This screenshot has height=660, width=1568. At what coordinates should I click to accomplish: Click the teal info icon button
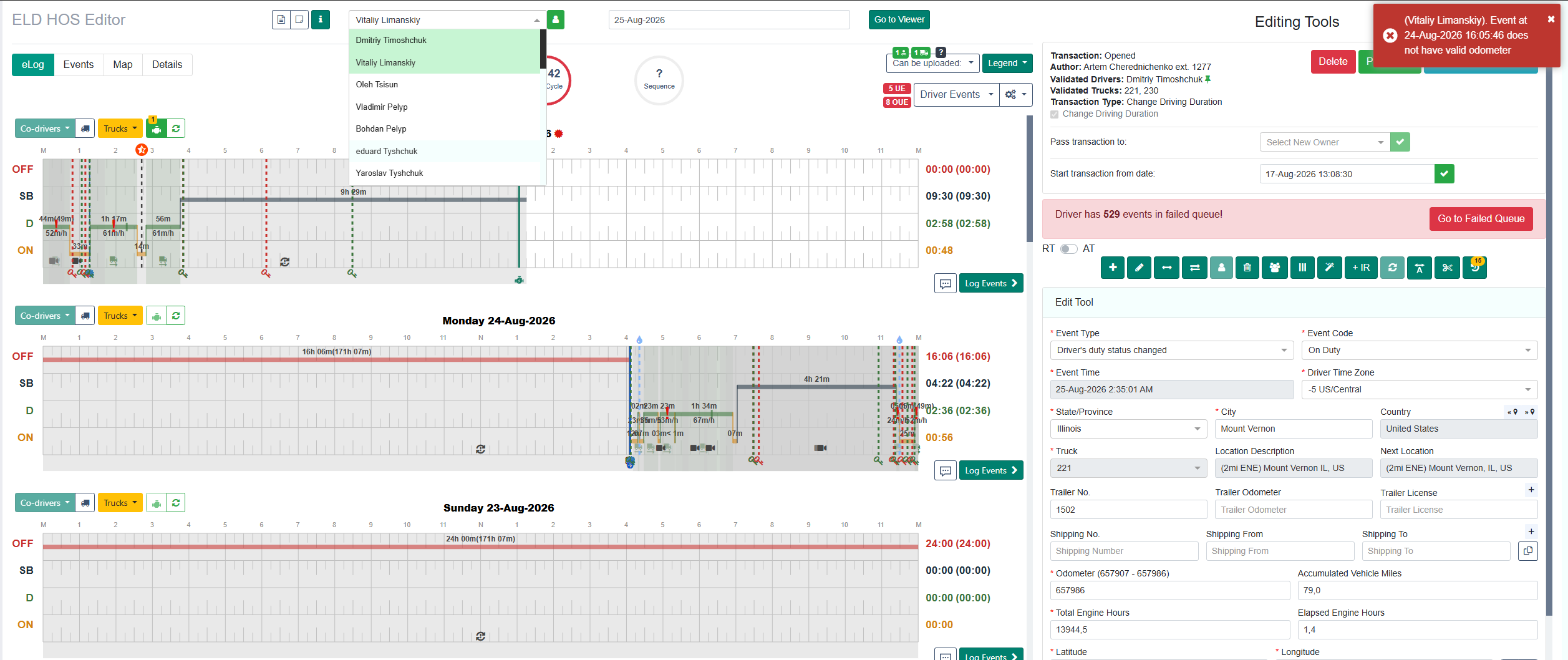[321, 19]
